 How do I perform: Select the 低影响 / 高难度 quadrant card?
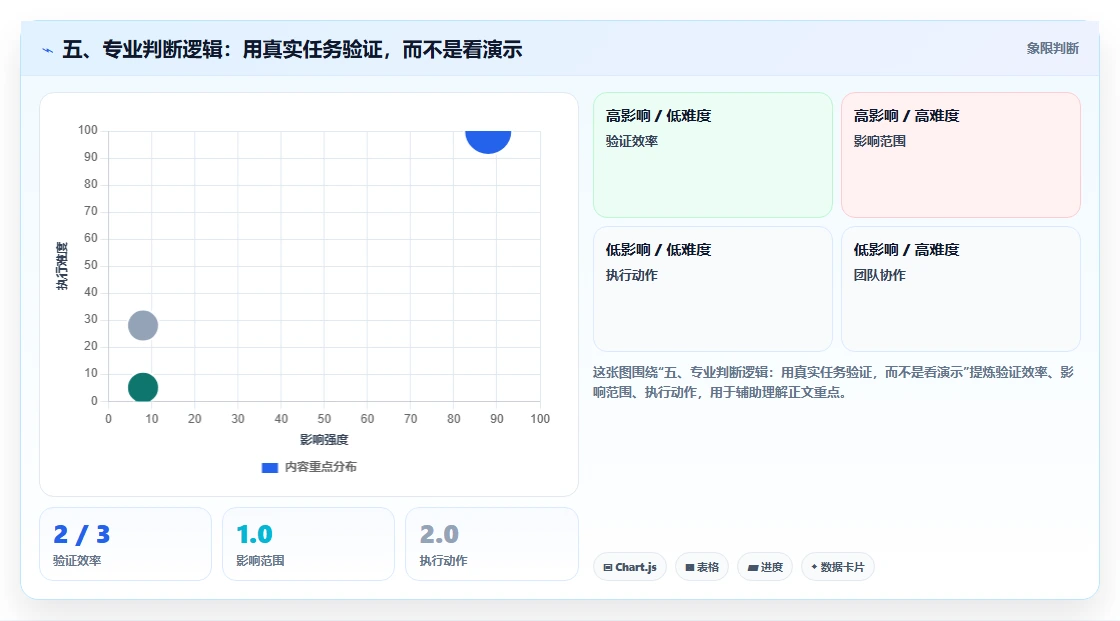[x=961, y=289]
